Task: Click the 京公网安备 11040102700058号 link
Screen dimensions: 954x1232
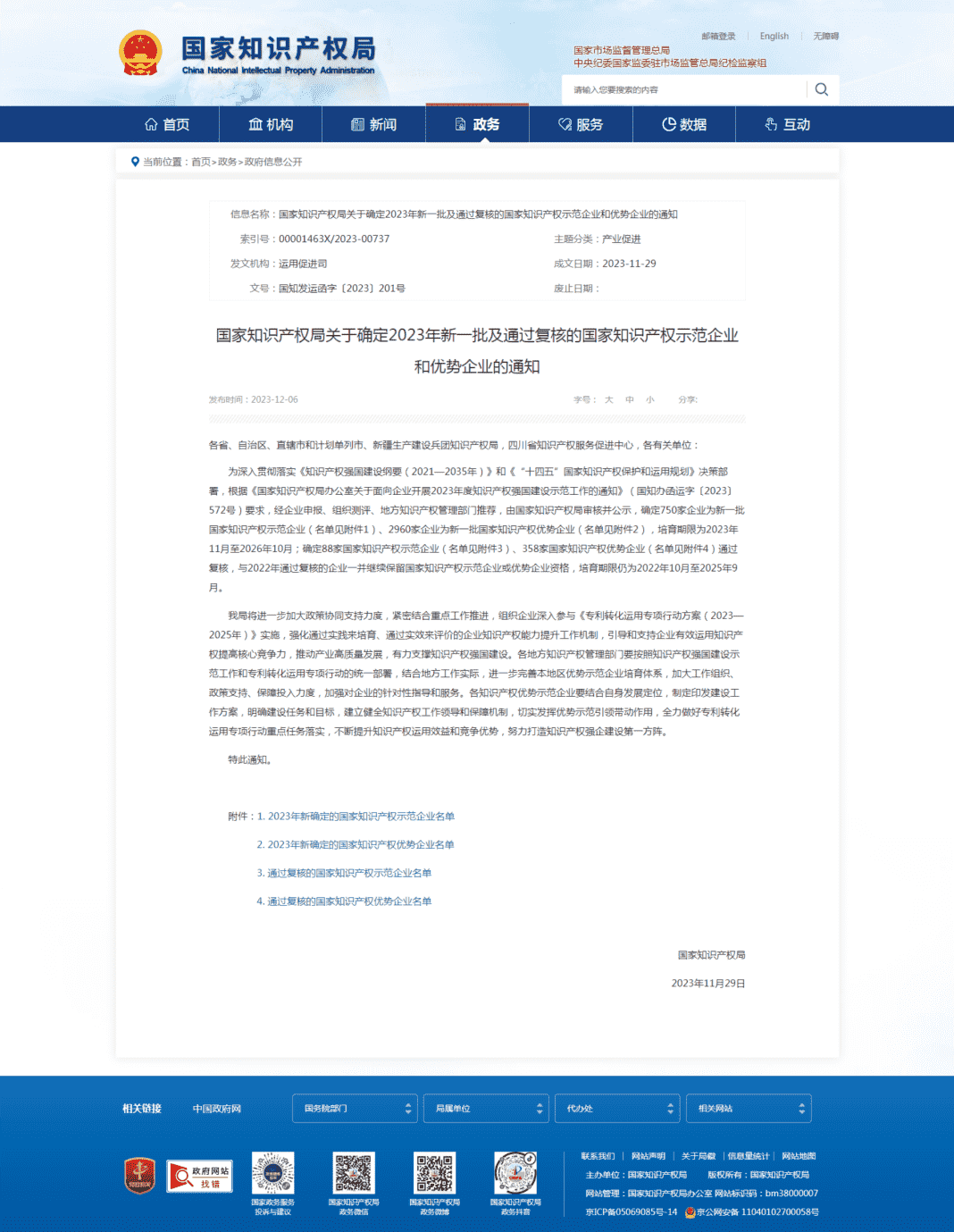Action: pos(757,1212)
